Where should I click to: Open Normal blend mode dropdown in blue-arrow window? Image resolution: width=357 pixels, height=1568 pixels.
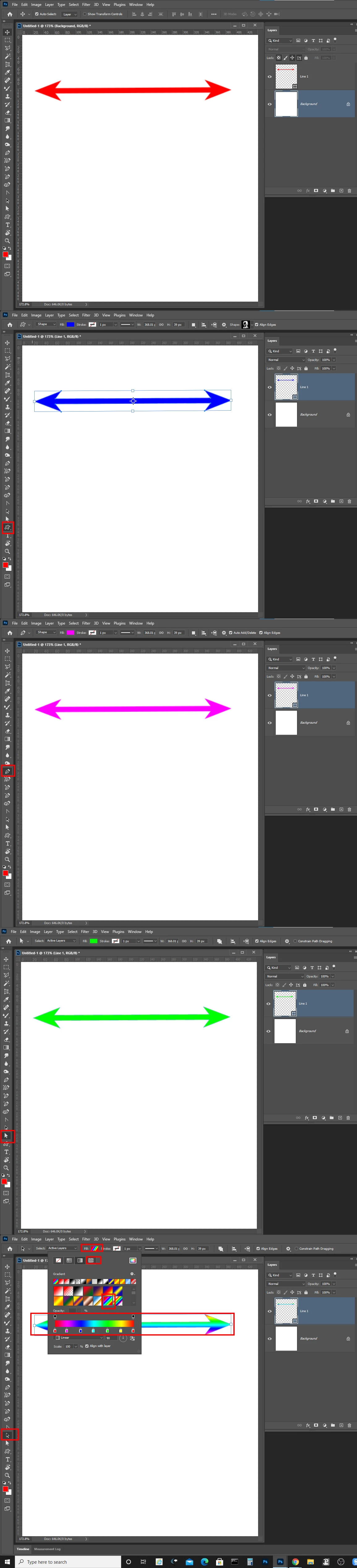pos(286,360)
